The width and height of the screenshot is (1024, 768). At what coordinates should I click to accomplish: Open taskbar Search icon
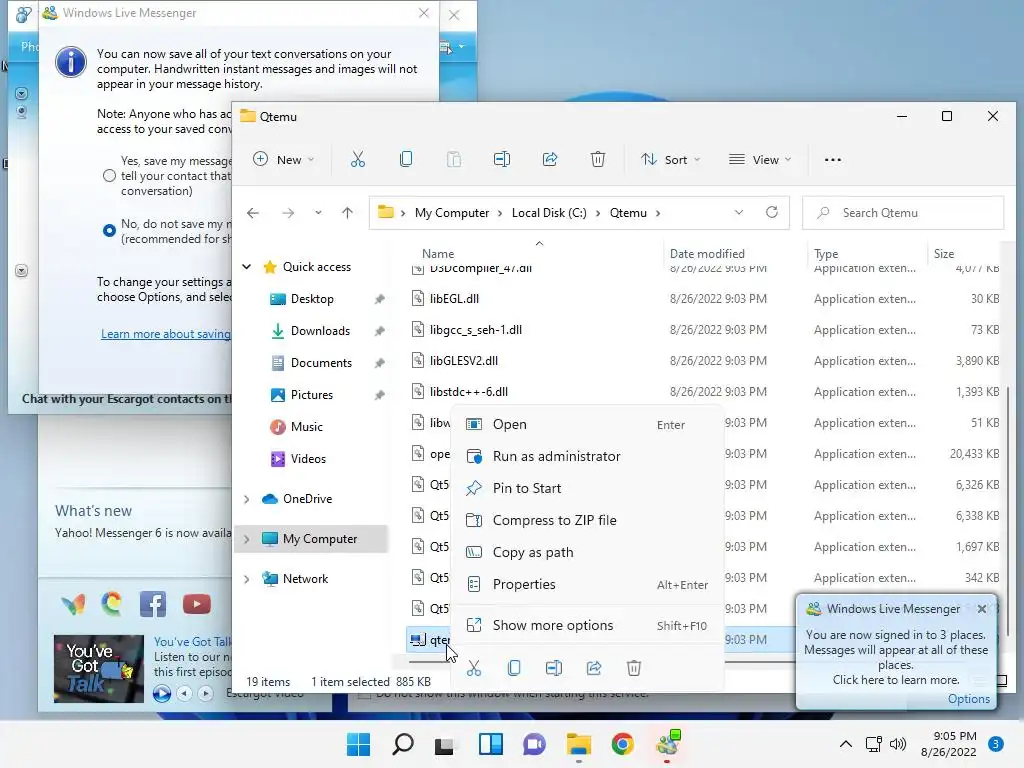point(402,744)
